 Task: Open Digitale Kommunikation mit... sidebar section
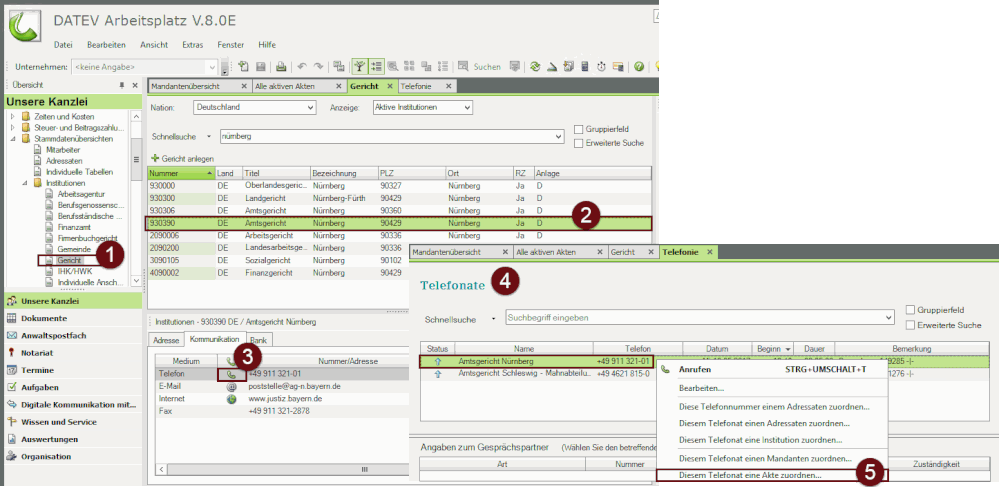(x=73, y=404)
